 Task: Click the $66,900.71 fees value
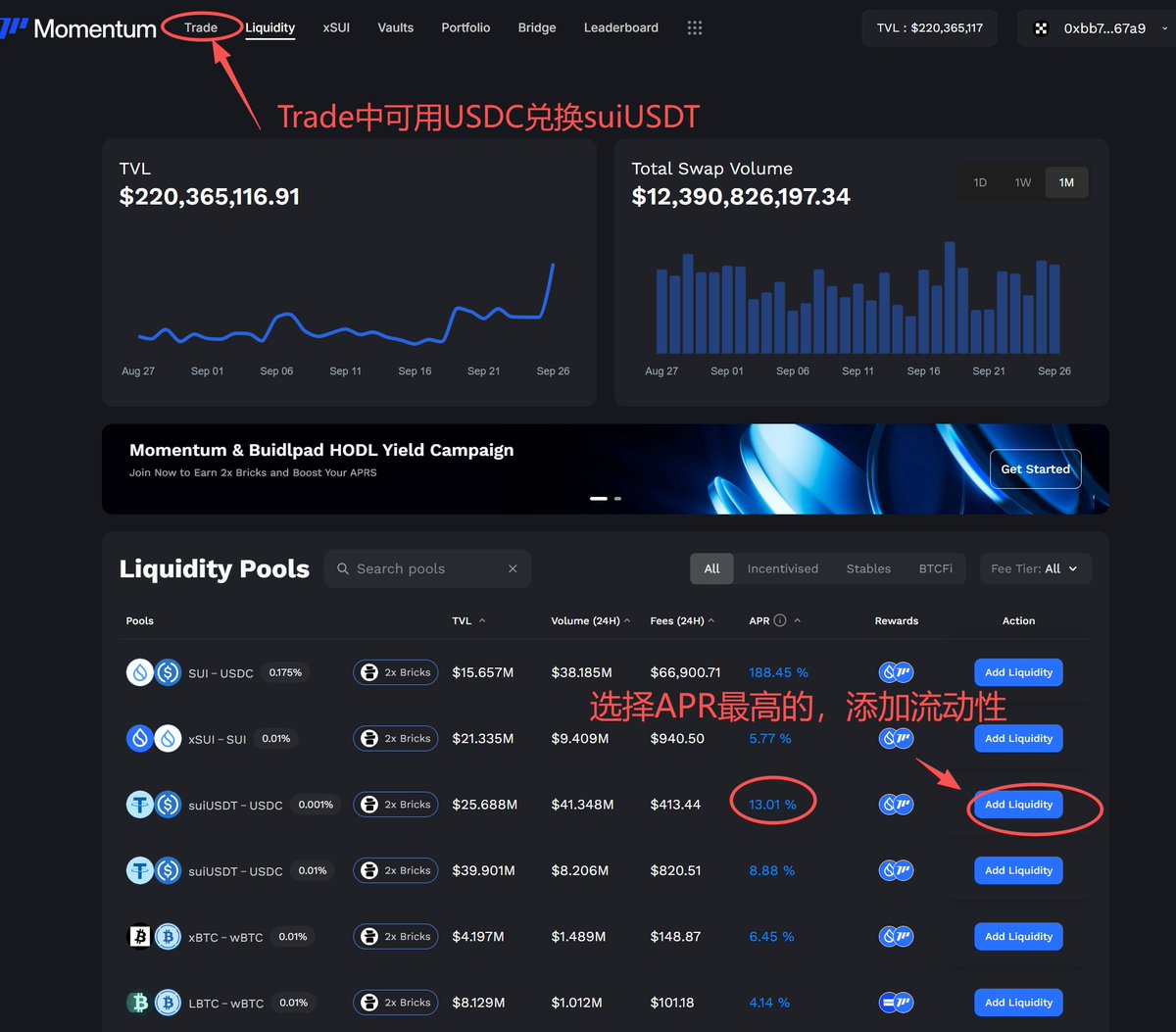[x=685, y=672]
